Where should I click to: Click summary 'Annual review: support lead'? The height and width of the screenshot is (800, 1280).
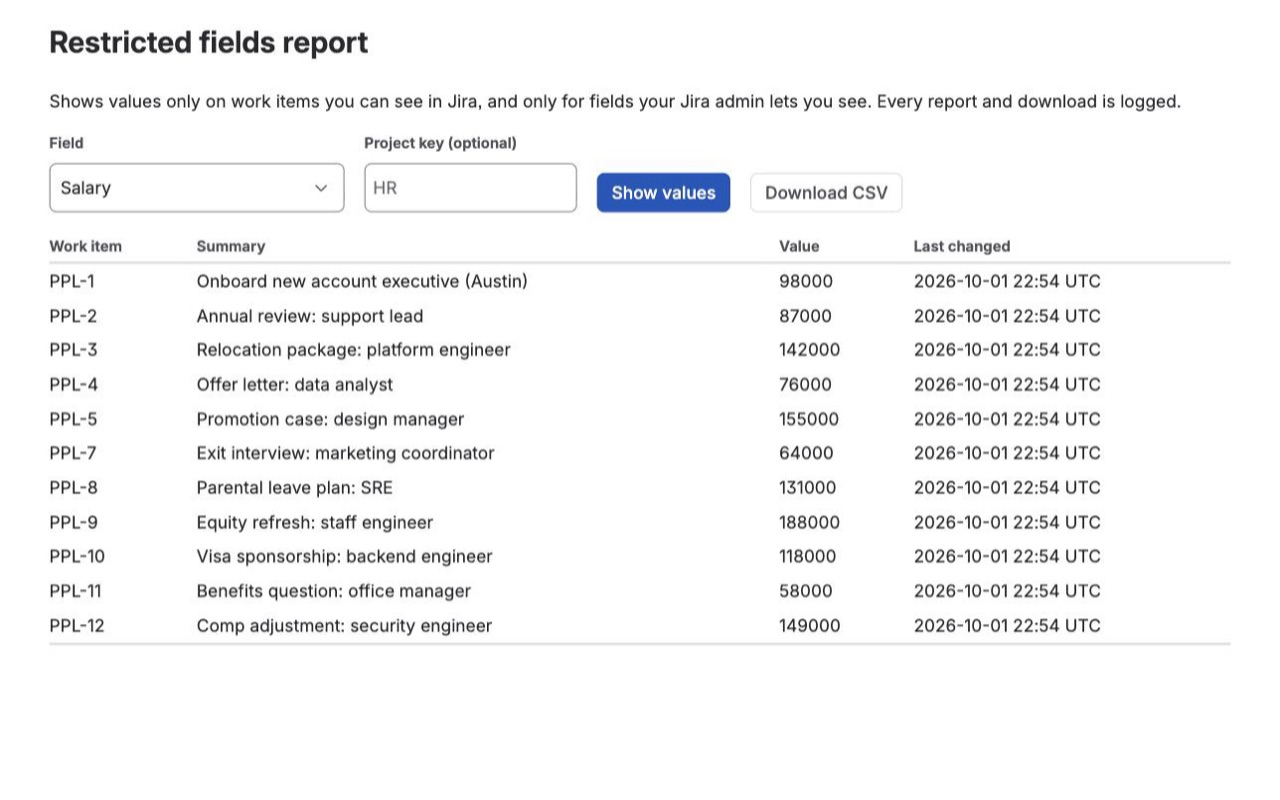pyautogui.click(x=310, y=316)
